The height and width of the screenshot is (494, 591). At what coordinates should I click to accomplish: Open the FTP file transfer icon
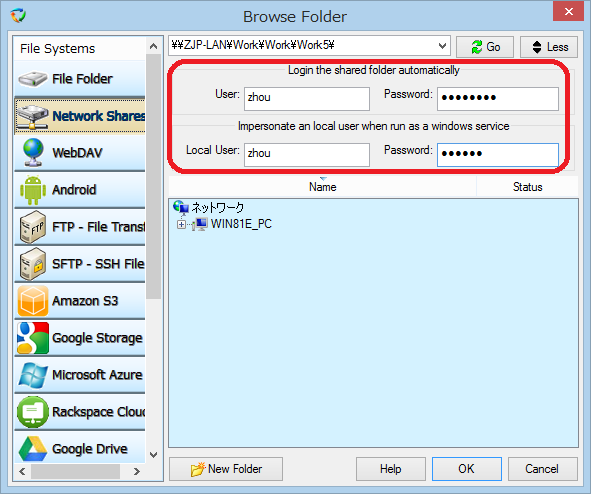33,226
